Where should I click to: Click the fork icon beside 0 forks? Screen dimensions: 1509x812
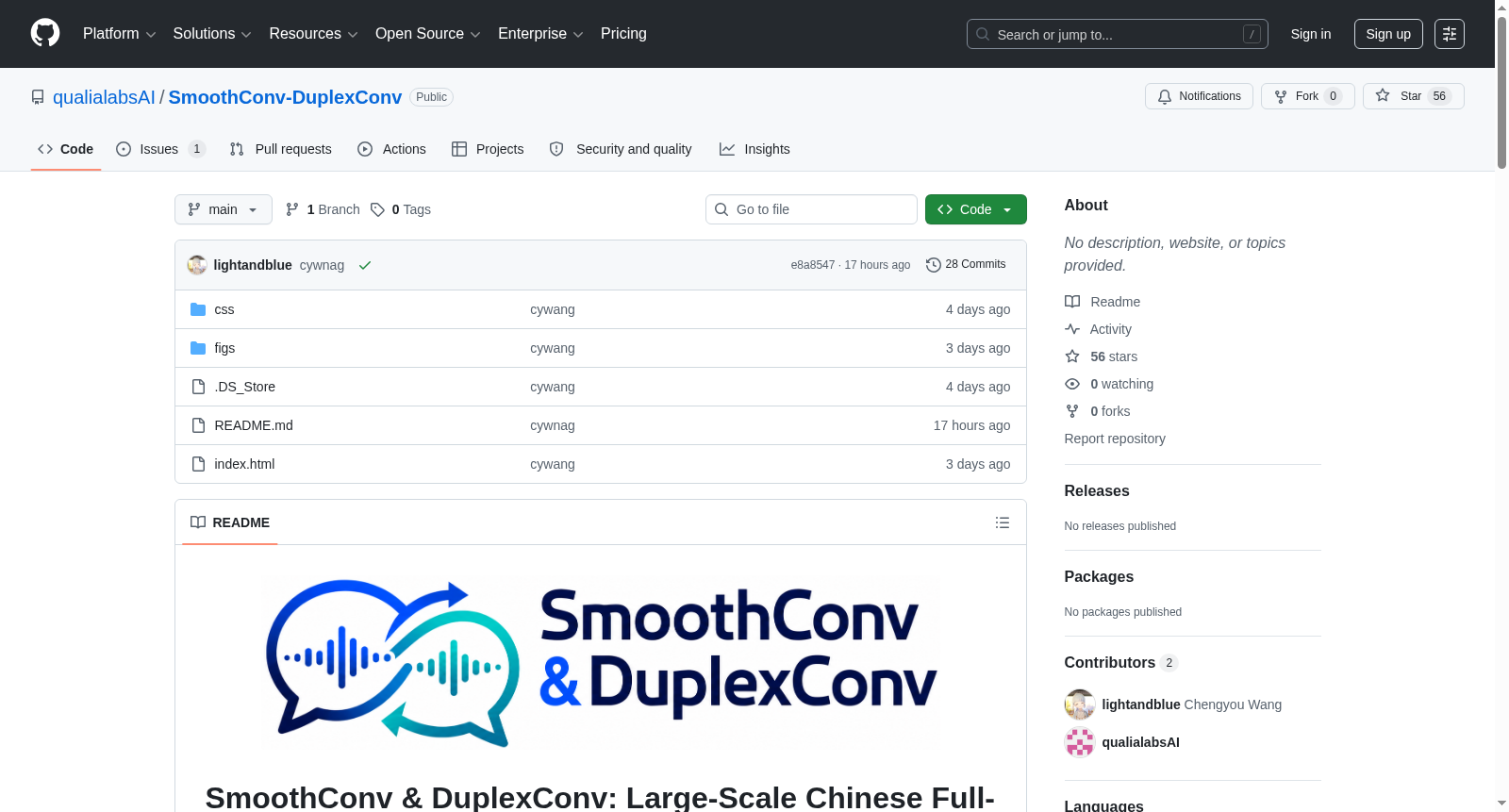(1072, 411)
